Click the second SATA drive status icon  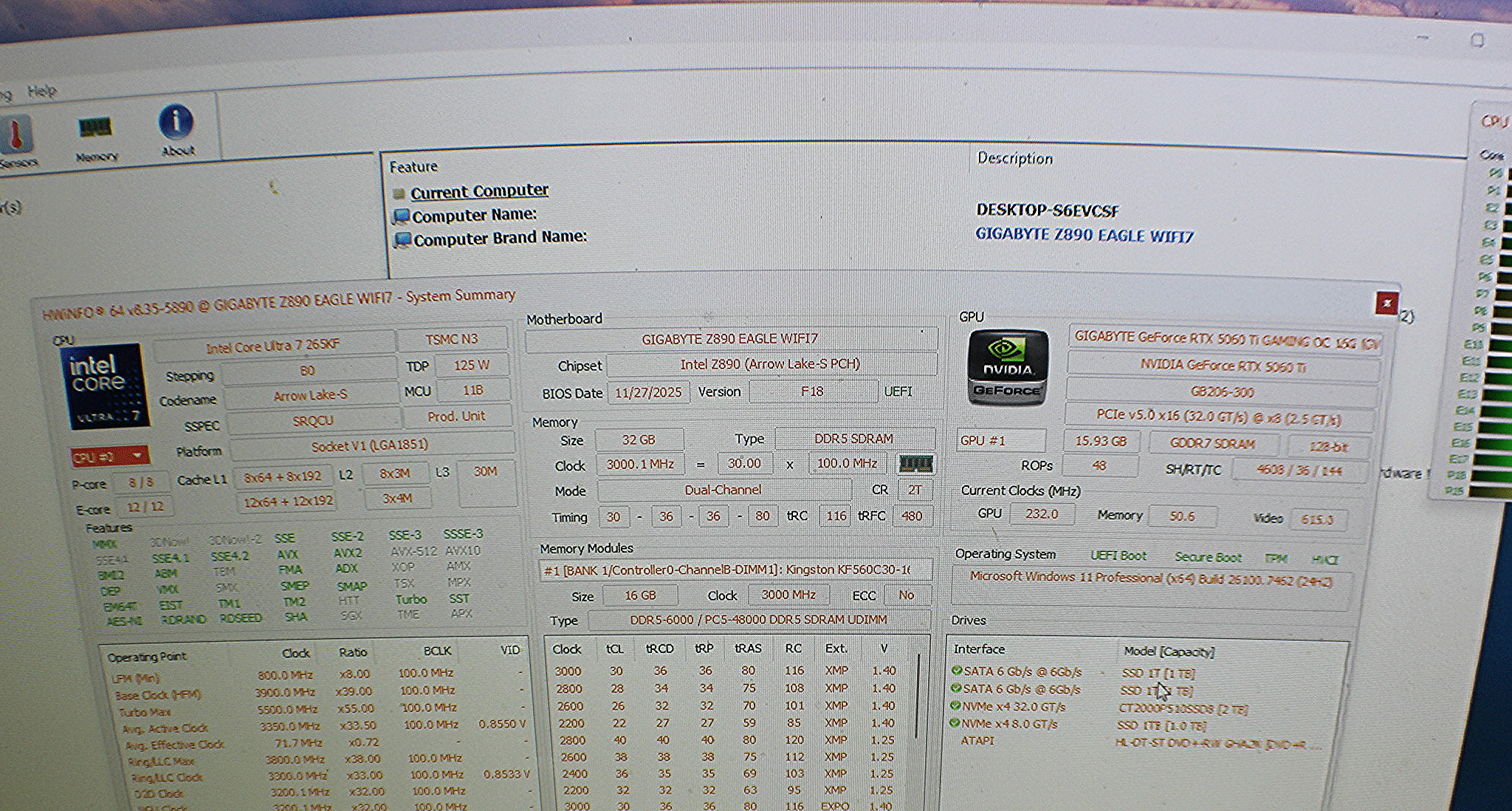tap(956, 688)
